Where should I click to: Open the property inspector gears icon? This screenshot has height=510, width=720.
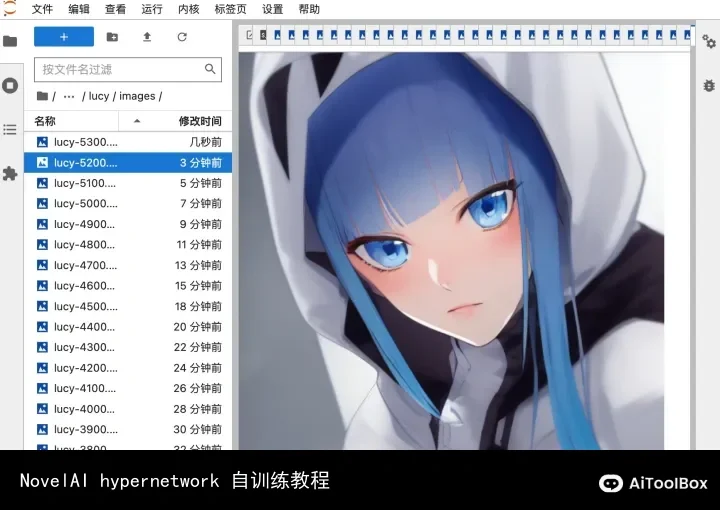(709, 41)
